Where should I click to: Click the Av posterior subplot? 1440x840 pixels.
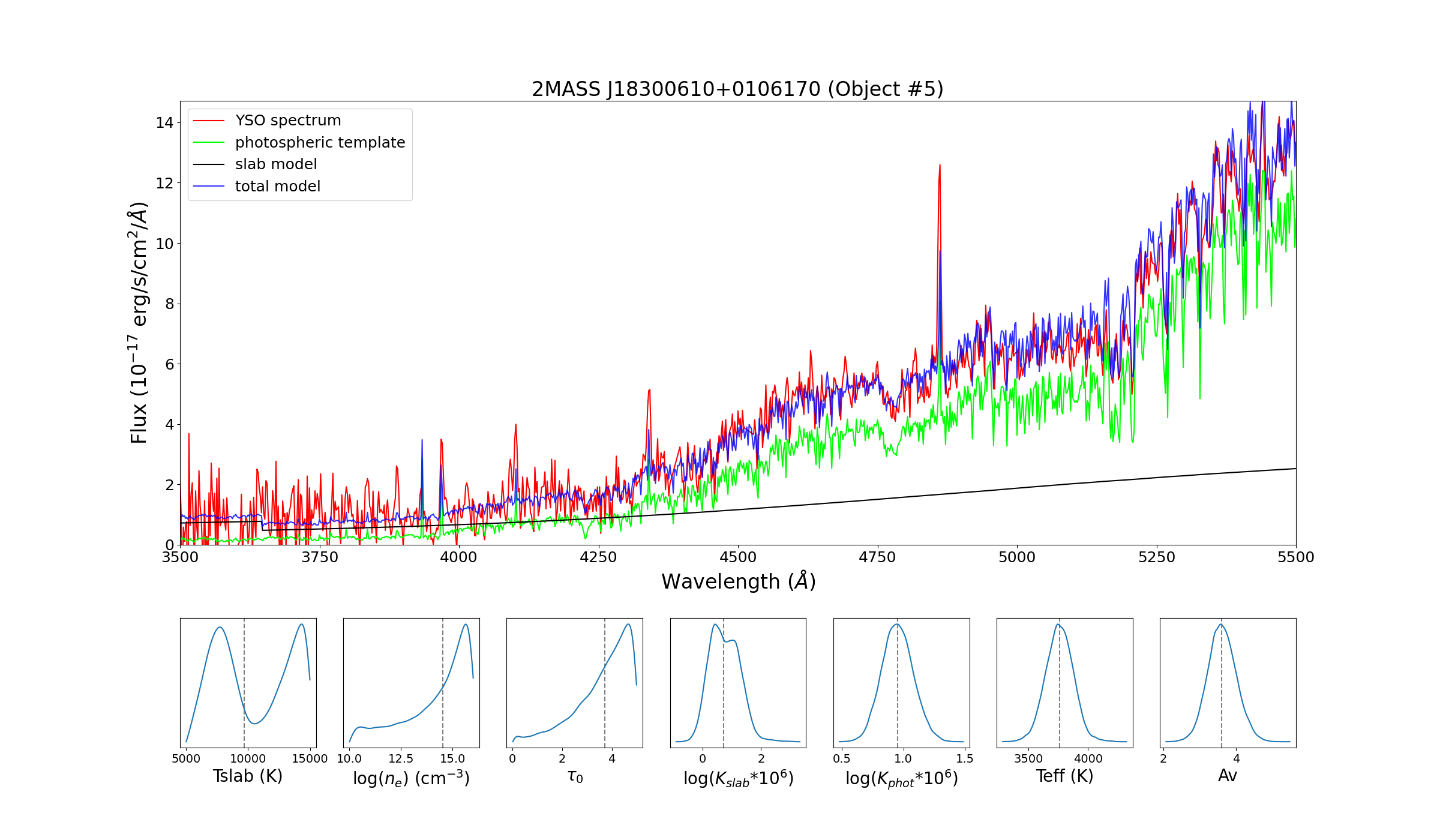(1228, 683)
